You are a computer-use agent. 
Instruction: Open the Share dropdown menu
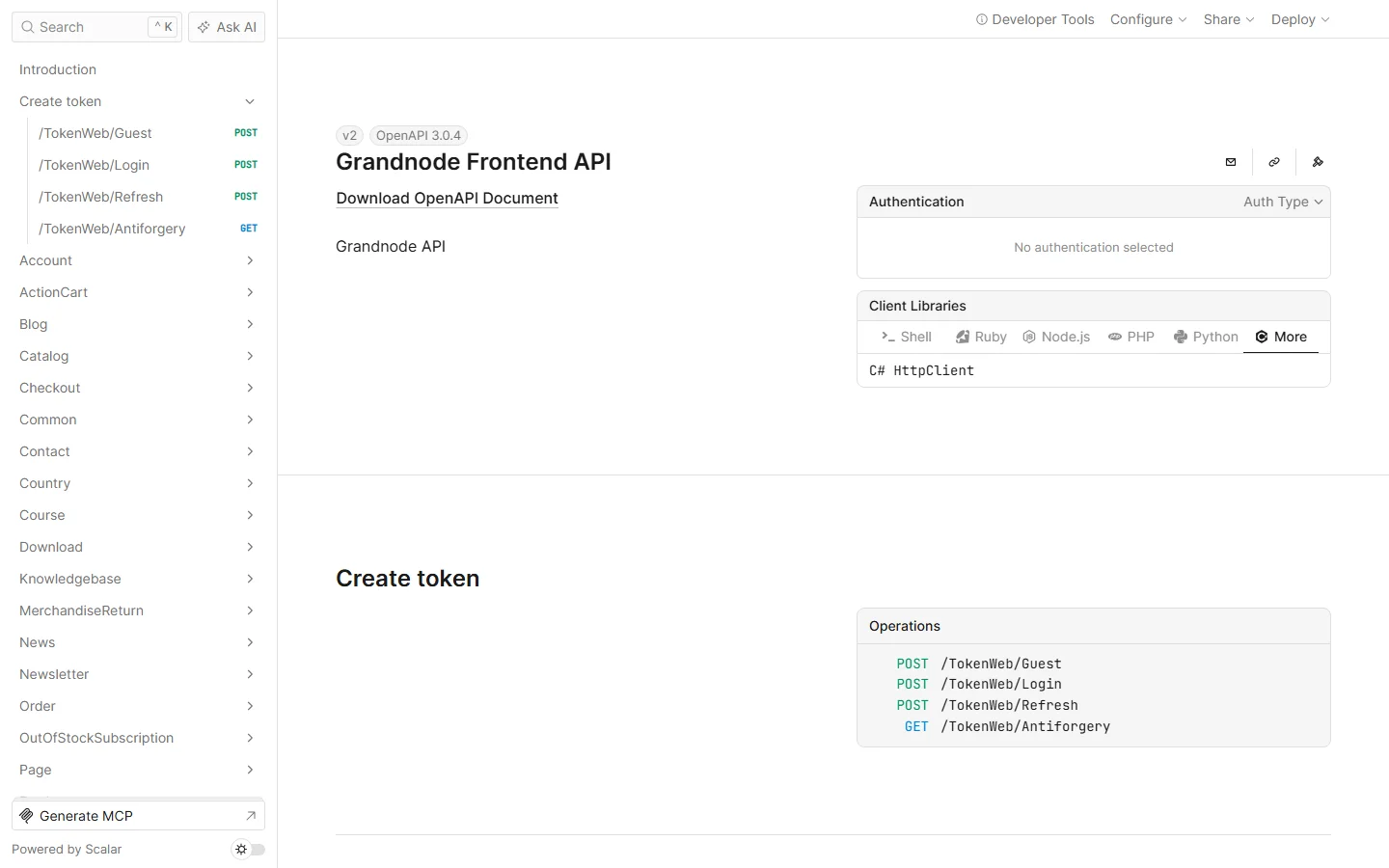[x=1229, y=19]
